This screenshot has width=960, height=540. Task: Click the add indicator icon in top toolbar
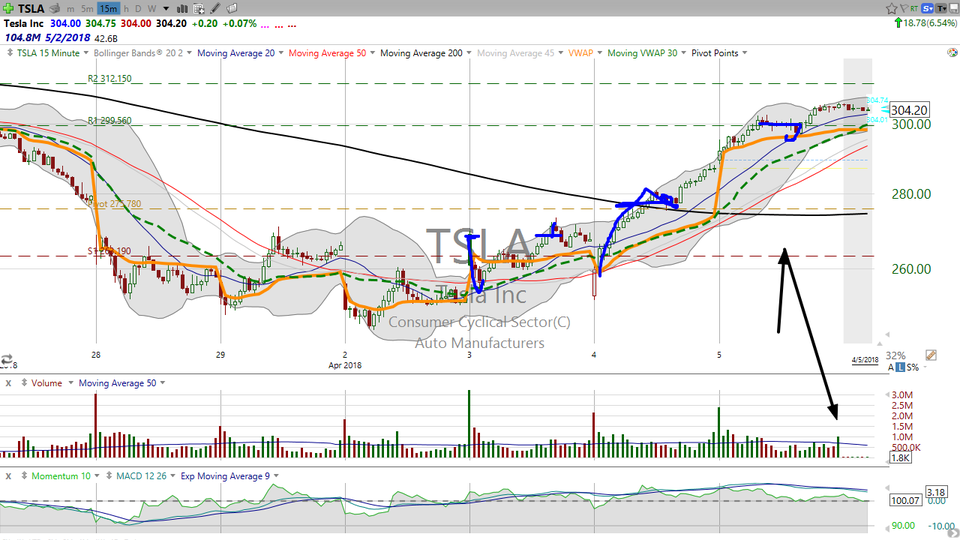coord(199,9)
